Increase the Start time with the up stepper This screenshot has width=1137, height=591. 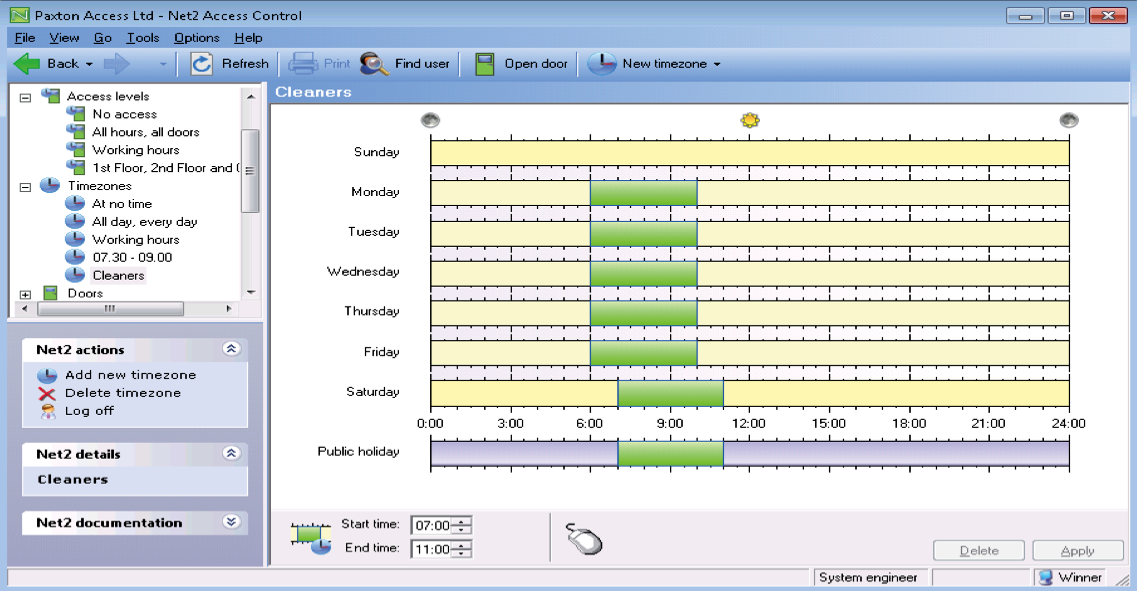[x=460, y=521]
